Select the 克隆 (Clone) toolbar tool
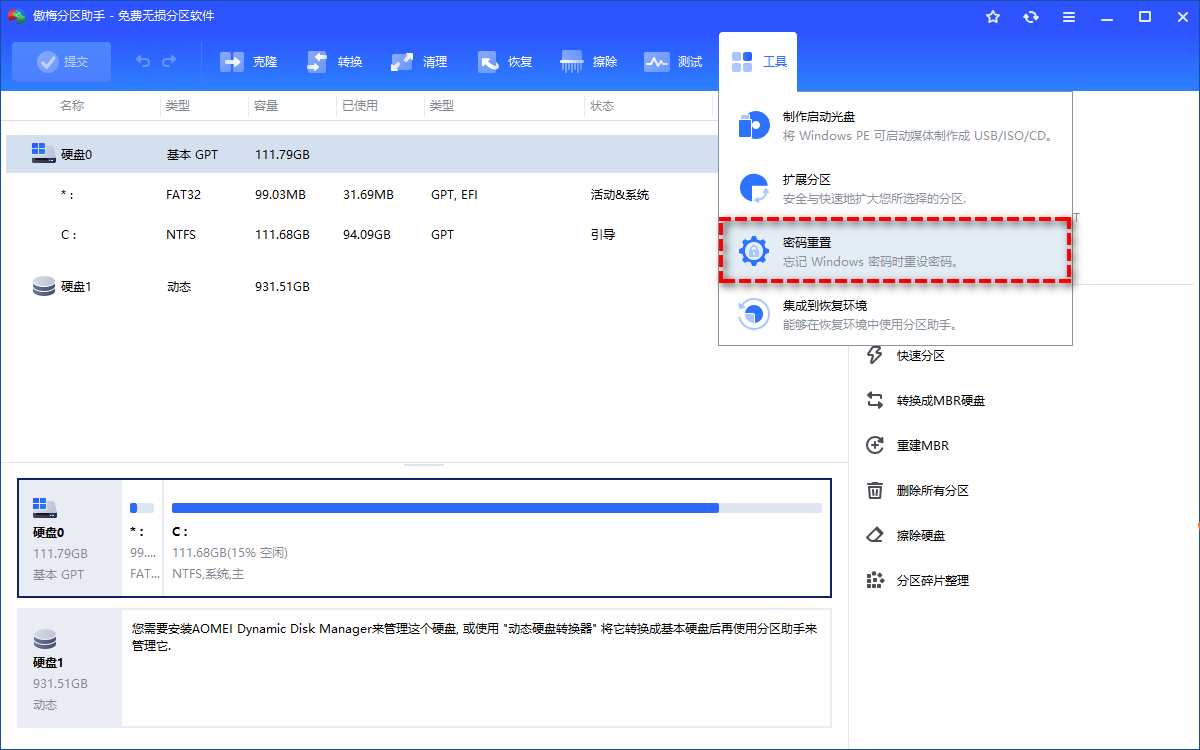 point(248,61)
